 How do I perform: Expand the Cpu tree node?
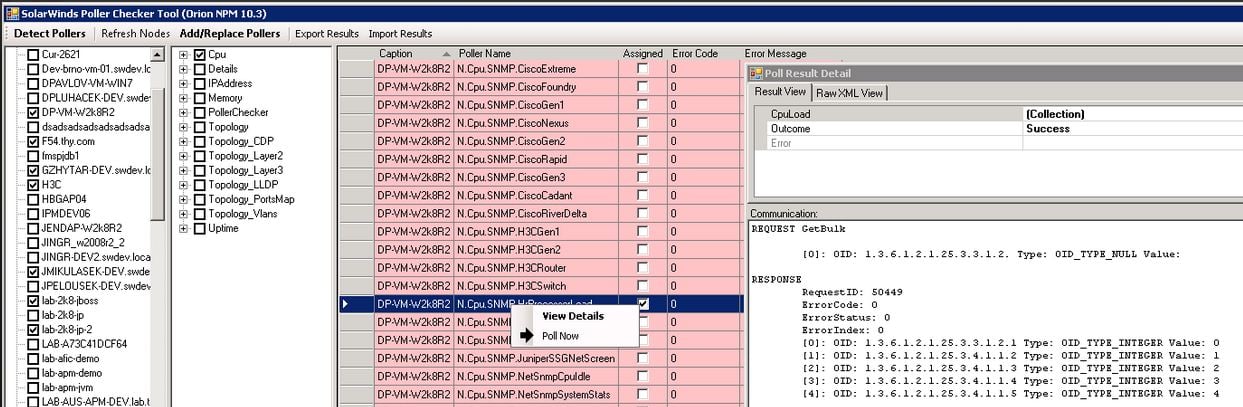coord(184,55)
